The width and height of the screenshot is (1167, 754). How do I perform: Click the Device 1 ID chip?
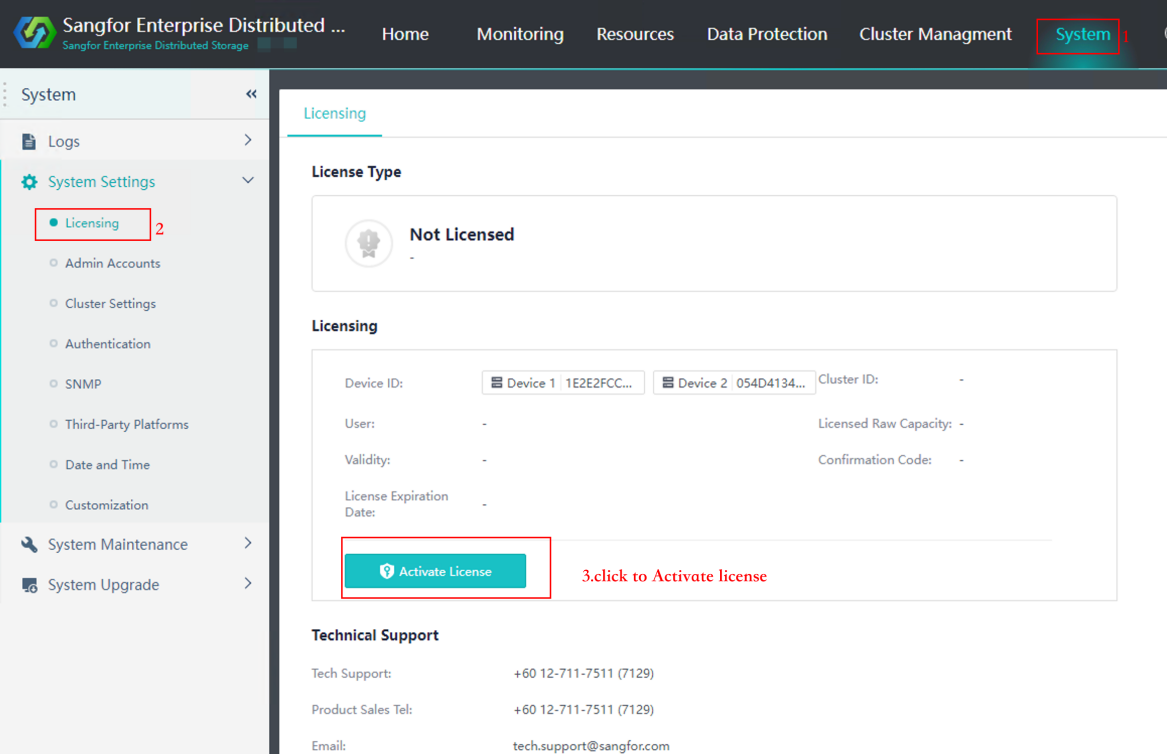(563, 383)
